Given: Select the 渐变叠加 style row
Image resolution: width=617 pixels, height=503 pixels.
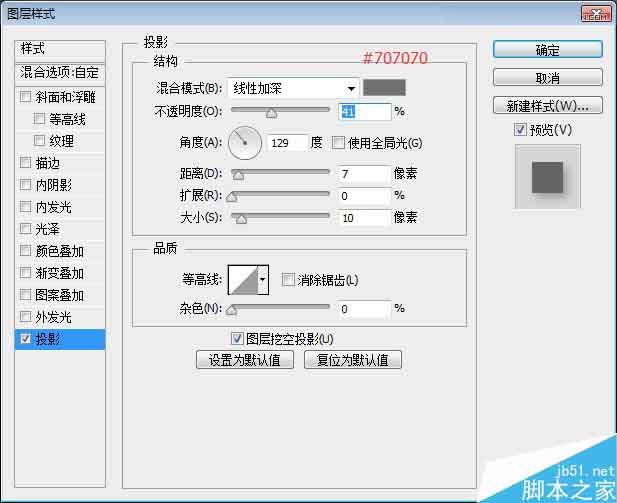Looking at the screenshot, I should click(x=60, y=273).
